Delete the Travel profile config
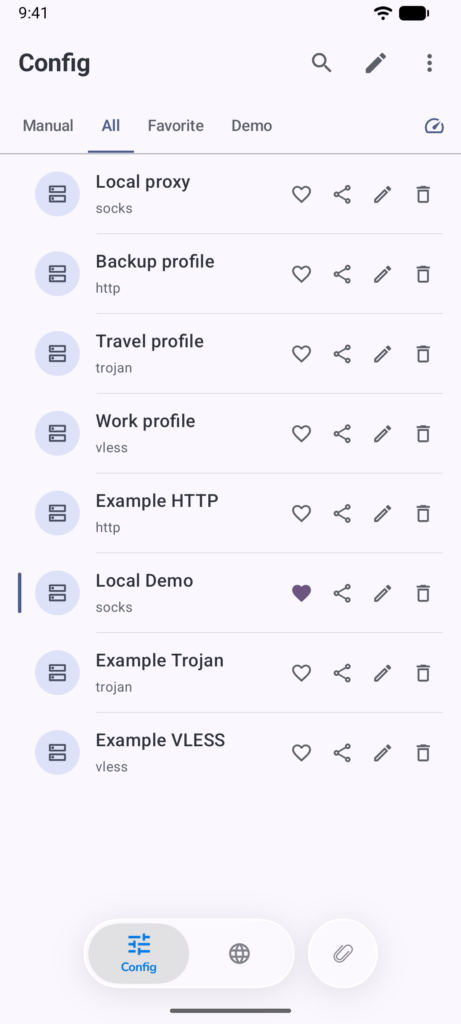The image size is (461, 1024). click(x=423, y=353)
